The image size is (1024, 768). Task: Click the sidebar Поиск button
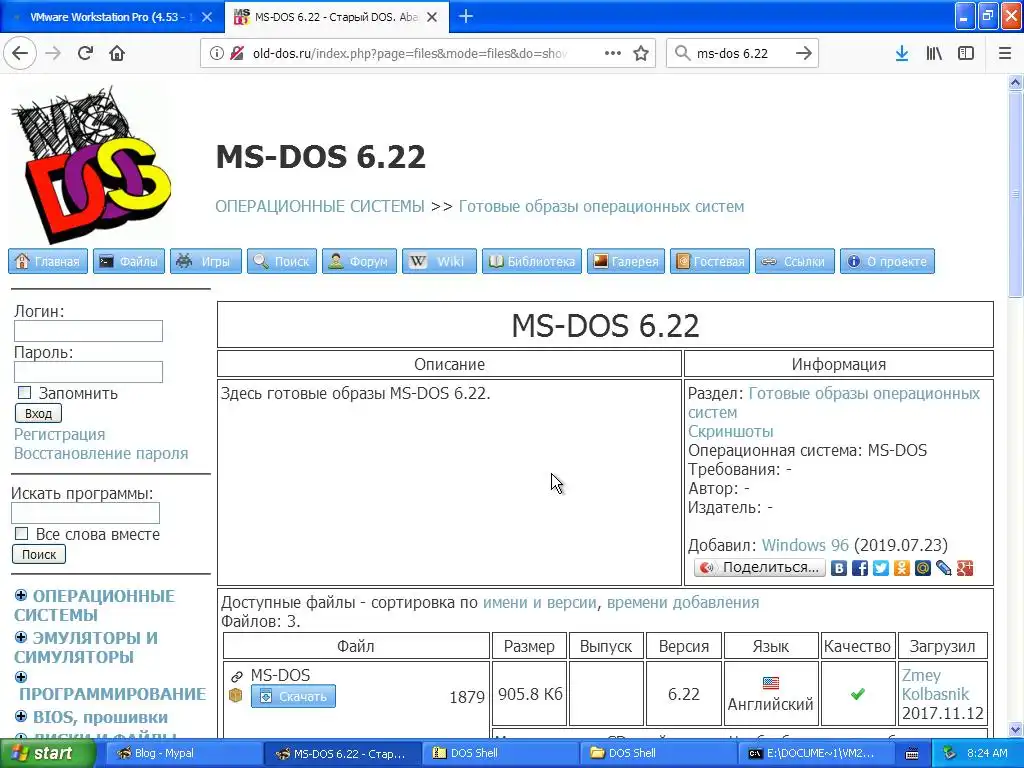tap(39, 554)
